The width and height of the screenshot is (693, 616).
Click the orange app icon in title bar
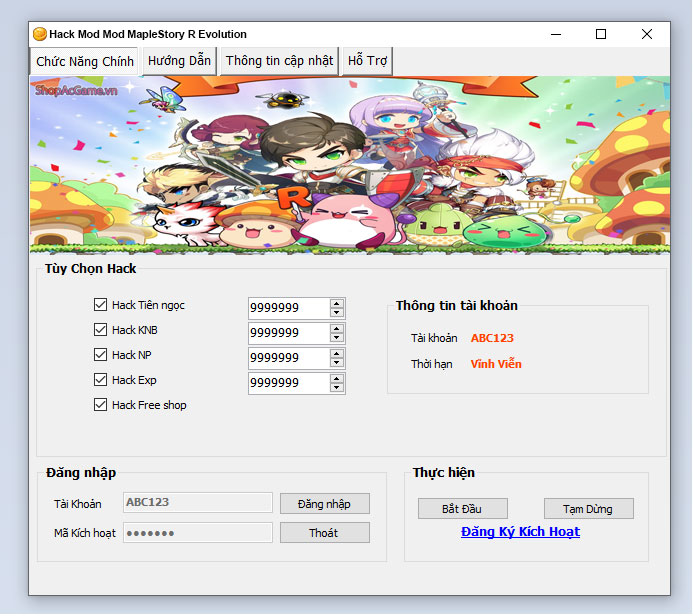point(40,34)
